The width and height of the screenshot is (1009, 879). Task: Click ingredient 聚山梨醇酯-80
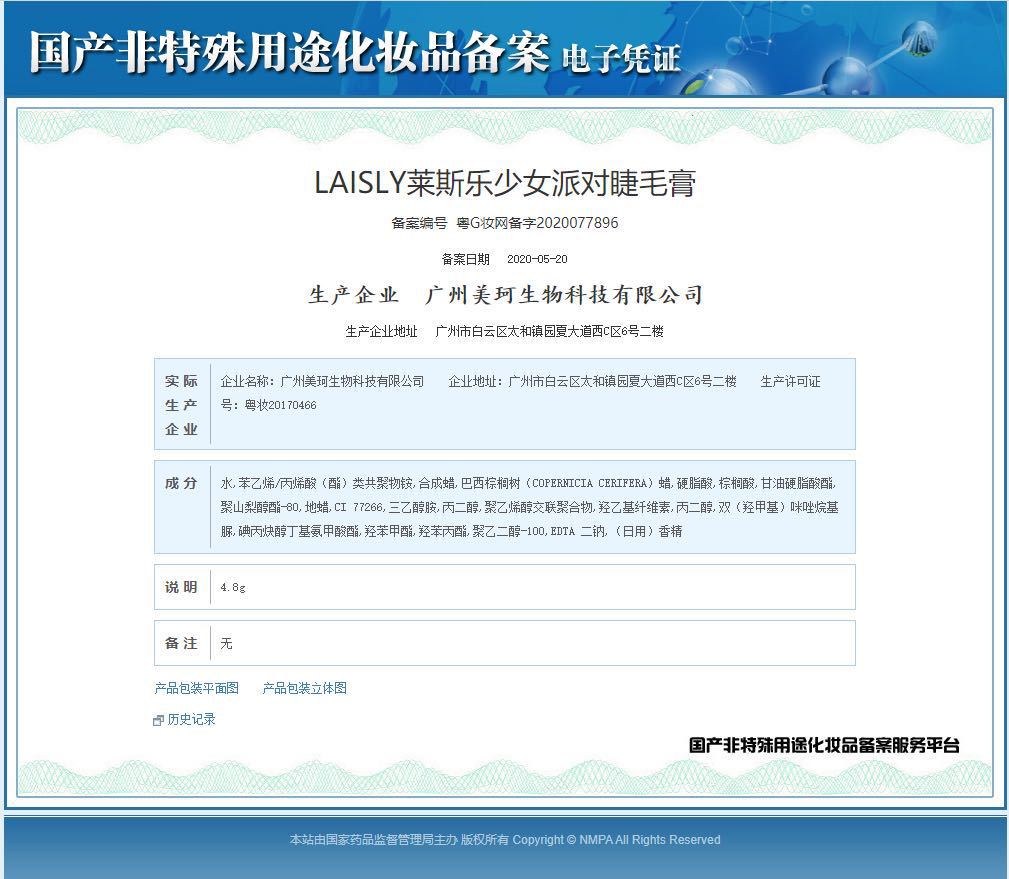coord(259,507)
